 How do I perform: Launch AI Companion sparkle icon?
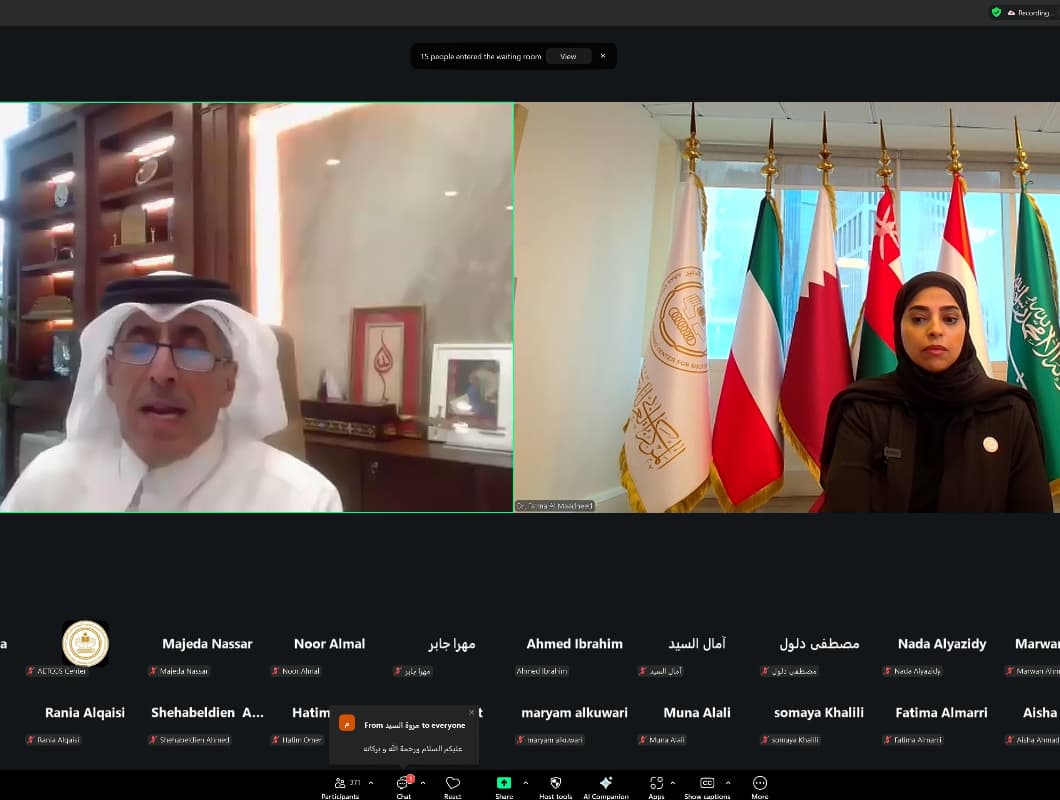(x=606, y=783)
